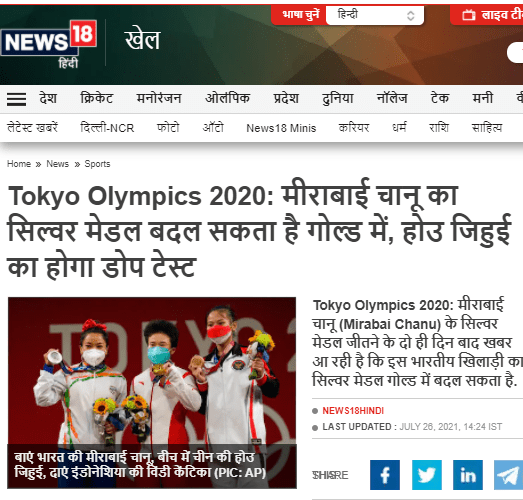Click the language dropdown arrows
Viewport: 523px width, 500px height.
[411, 15]
